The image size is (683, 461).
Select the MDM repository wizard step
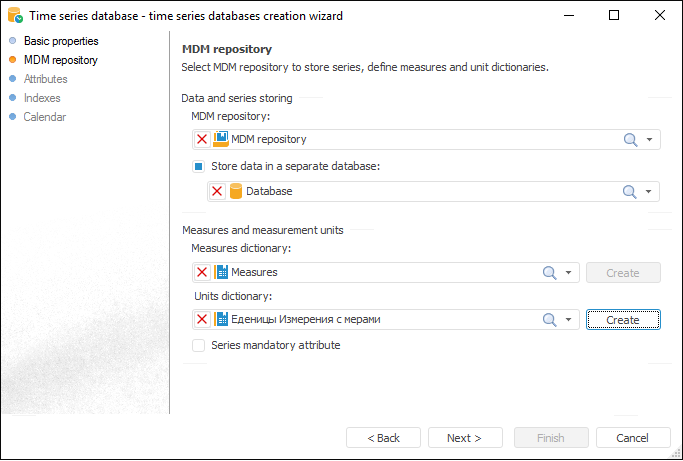coord(60,60)
